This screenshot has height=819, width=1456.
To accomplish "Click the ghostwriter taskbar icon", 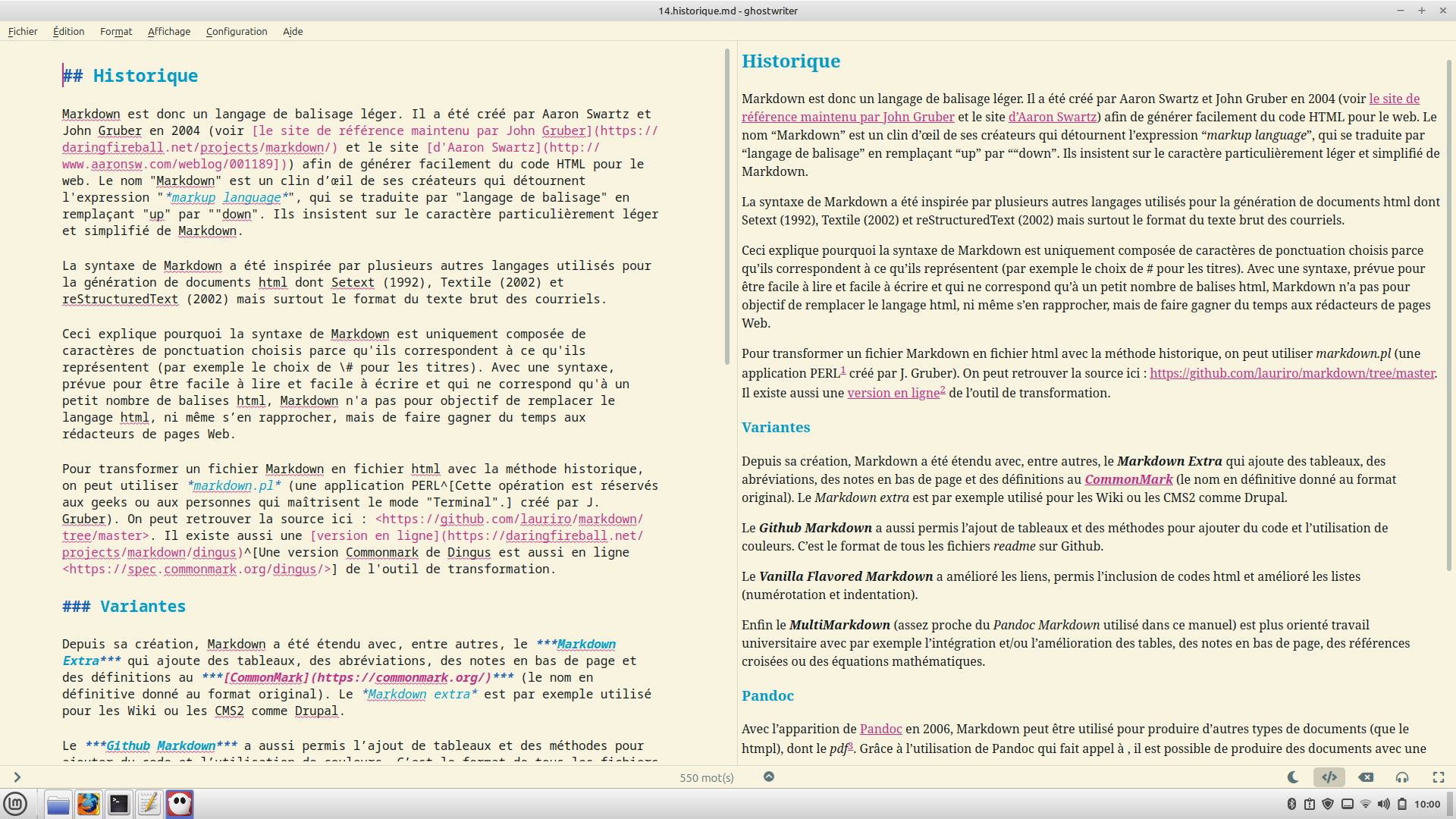I will 180,804.
